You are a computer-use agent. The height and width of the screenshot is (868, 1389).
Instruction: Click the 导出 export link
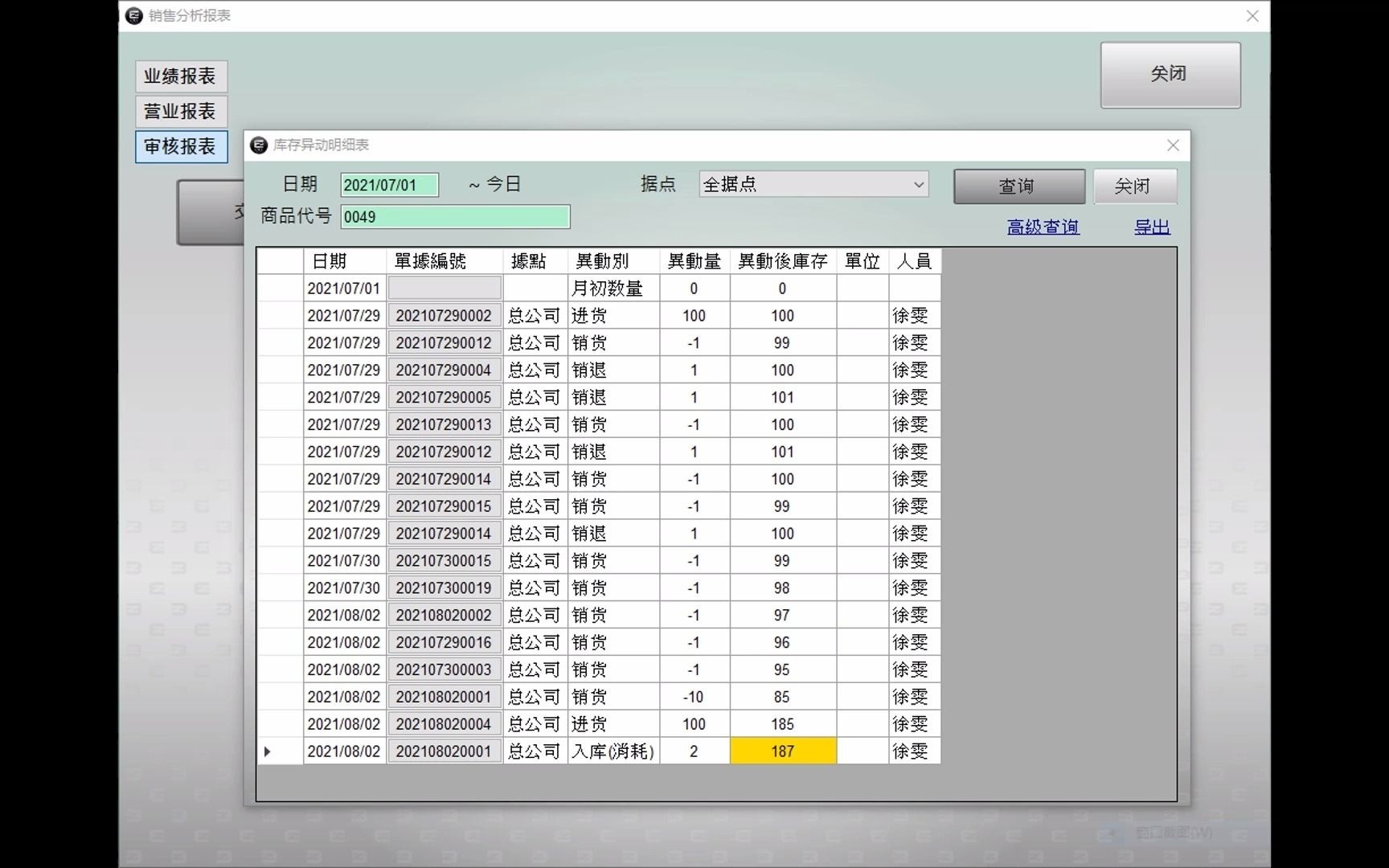coord(1151,227)
